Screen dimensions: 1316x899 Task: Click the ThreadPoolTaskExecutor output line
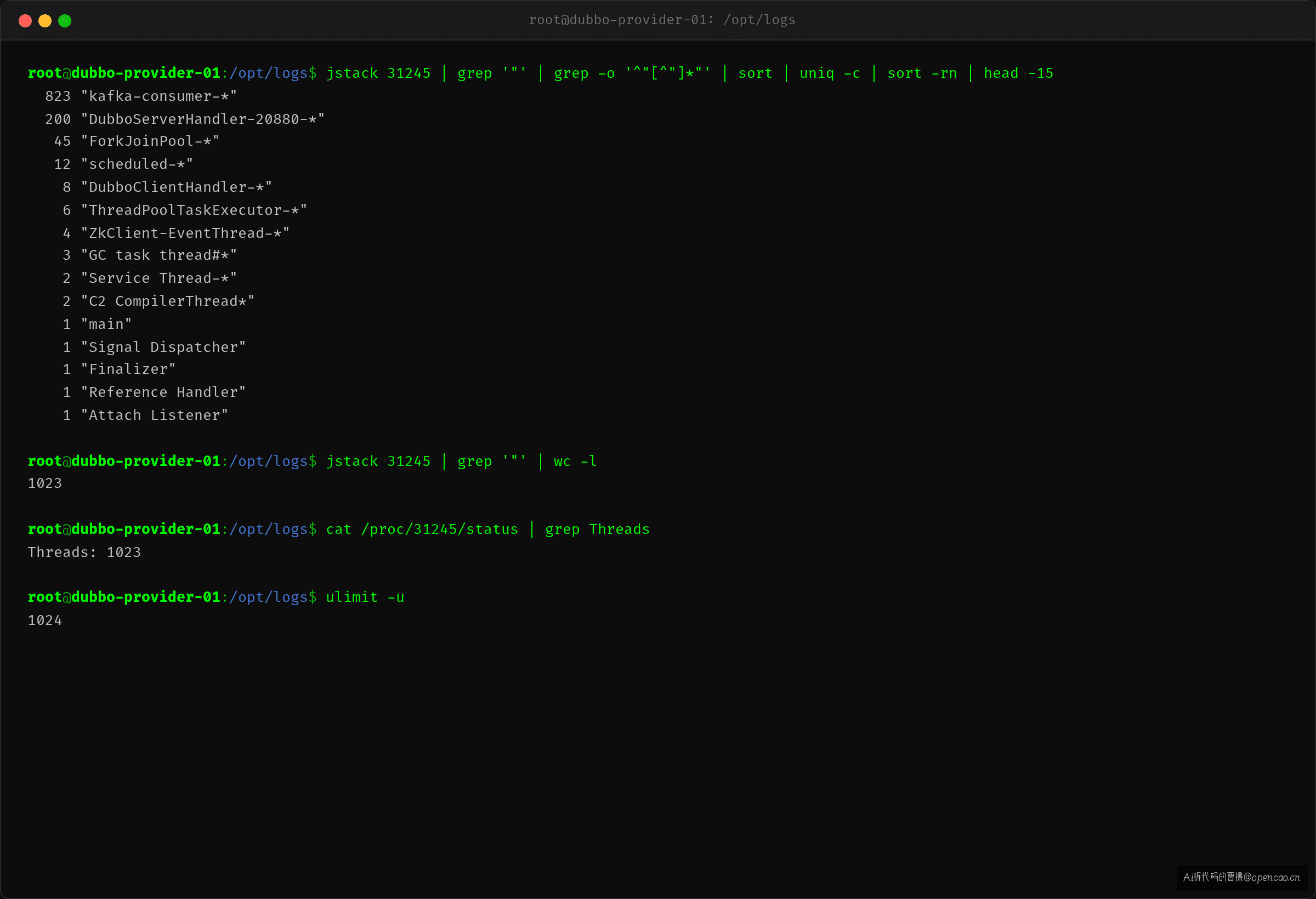[x=185, y=210]
